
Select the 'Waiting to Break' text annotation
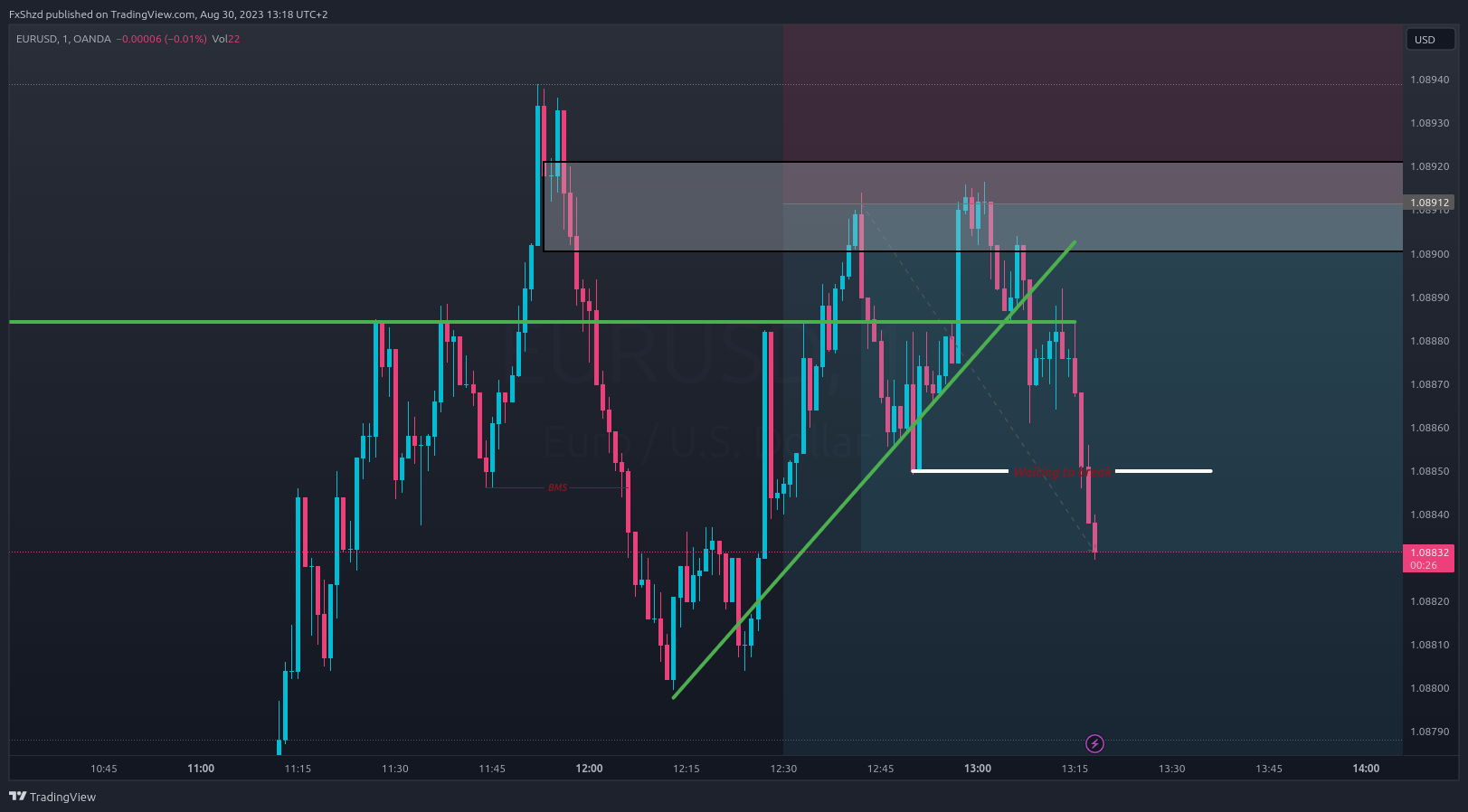[1062, 472]
